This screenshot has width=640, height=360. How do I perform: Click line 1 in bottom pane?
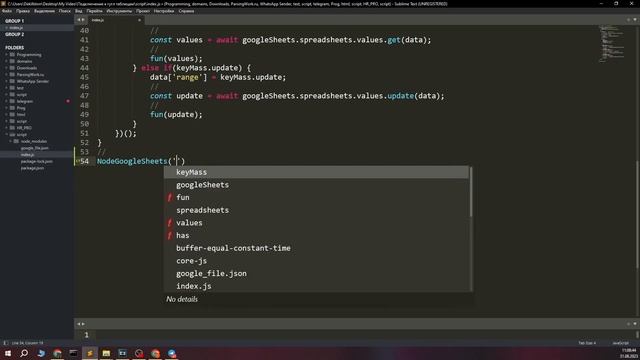pos(86,335)
